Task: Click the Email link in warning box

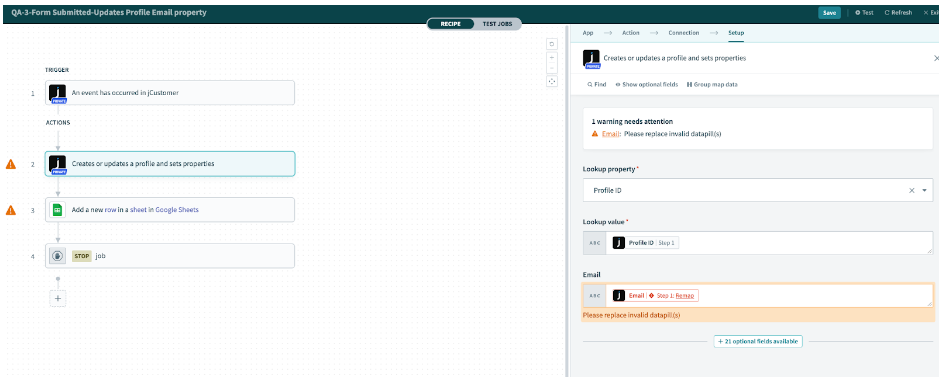Action: pyautogui.click(x=610, y=134)
